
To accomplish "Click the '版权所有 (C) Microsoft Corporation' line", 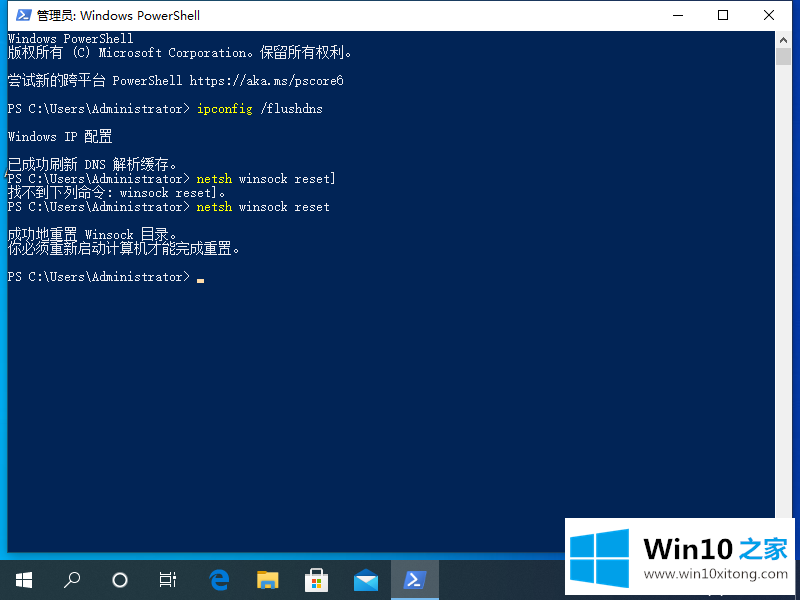I will click(179, 53).
